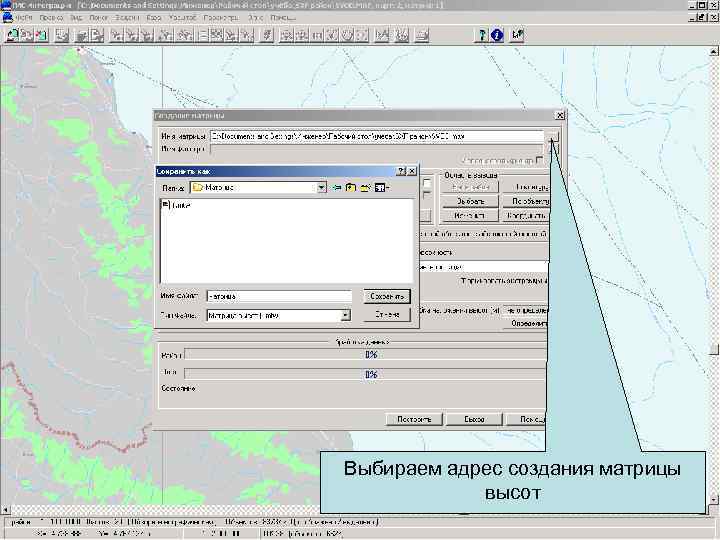720x540 pixels.
Task: Expand the Папка folder dropdown
Action: coord(321,187)
